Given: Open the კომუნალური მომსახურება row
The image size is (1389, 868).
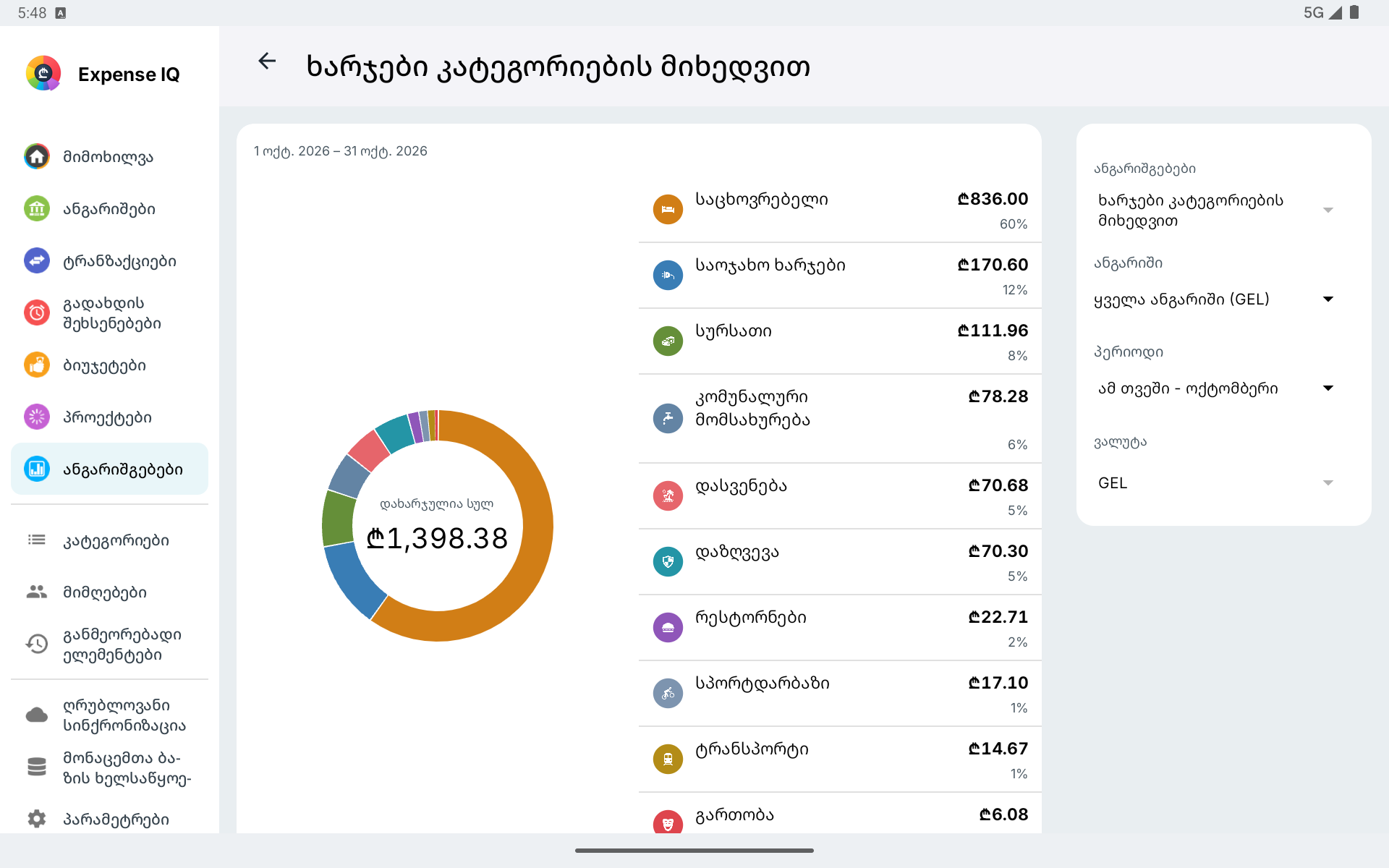Looking at the screenshot, I should 840,419.
